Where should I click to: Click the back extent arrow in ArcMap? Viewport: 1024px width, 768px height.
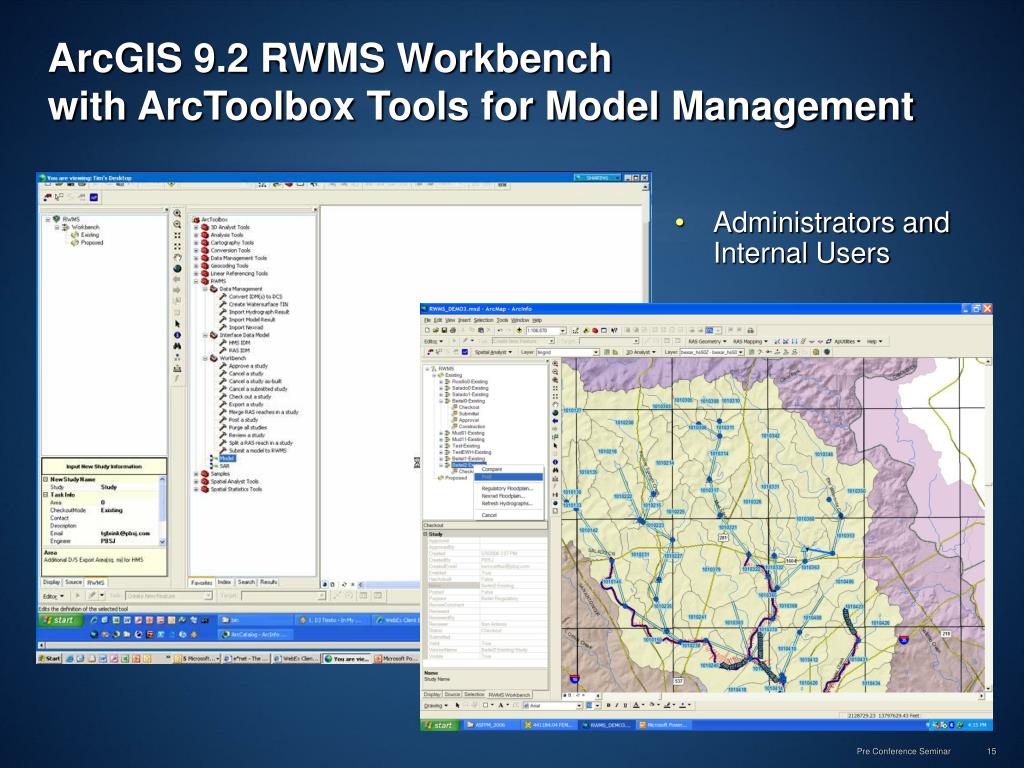(555, 421)
